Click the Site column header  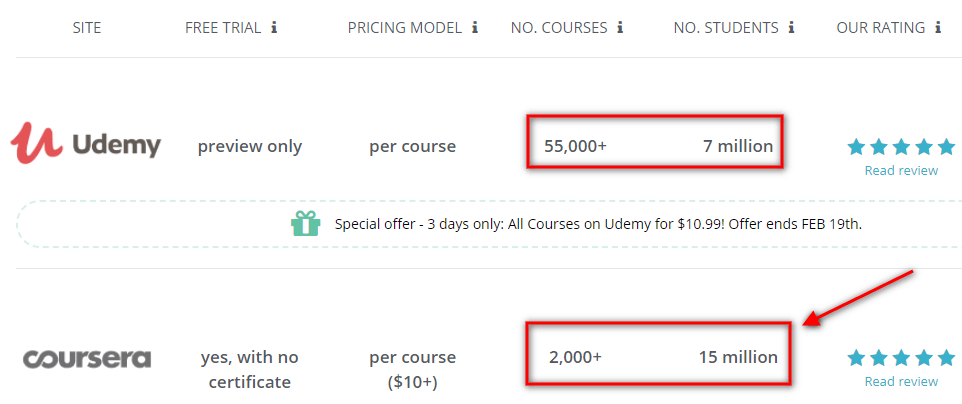[88, 28]
